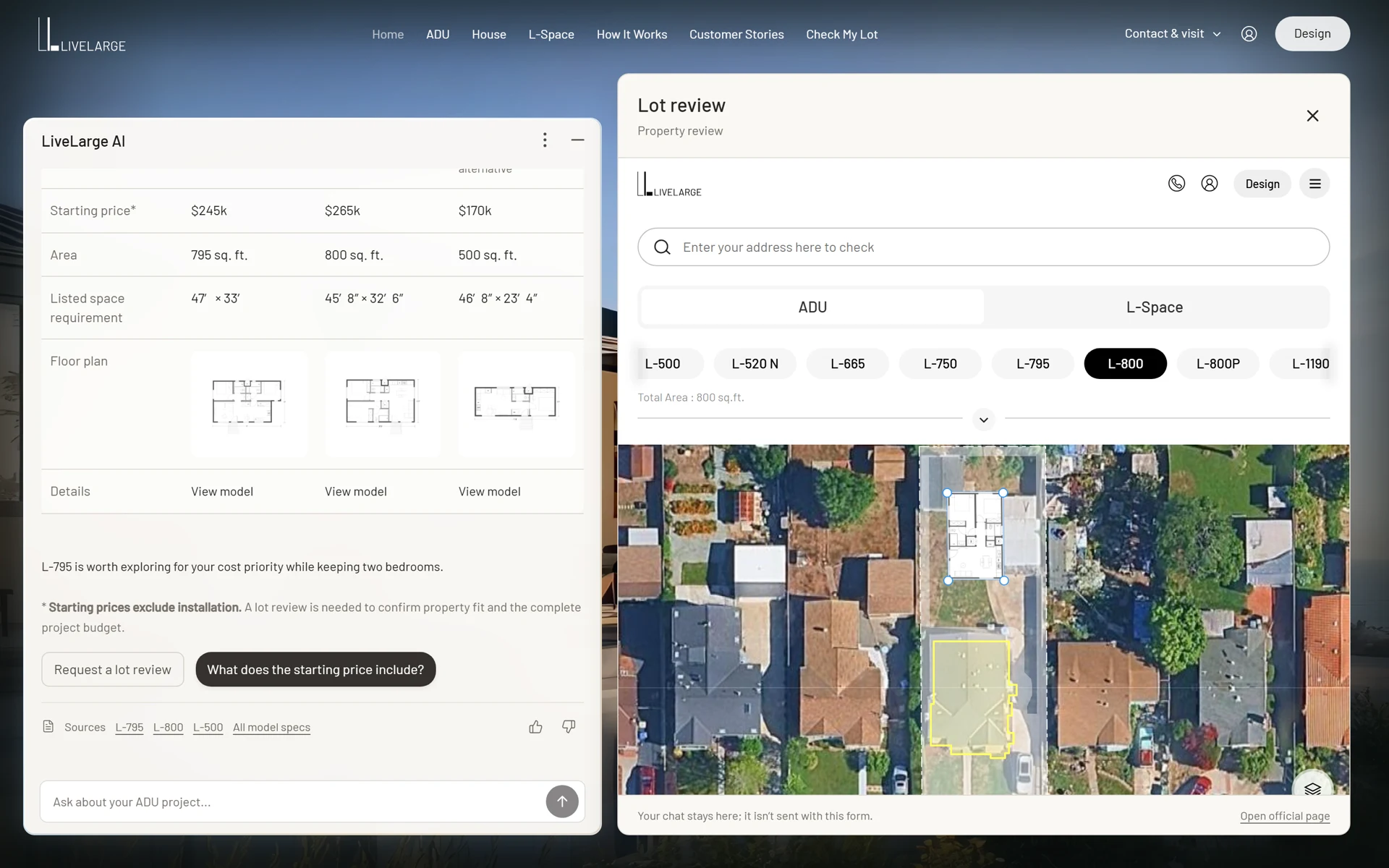Open Customer Stories in navigation
This screenshot has width=1389, height=868.
point(736,34)
